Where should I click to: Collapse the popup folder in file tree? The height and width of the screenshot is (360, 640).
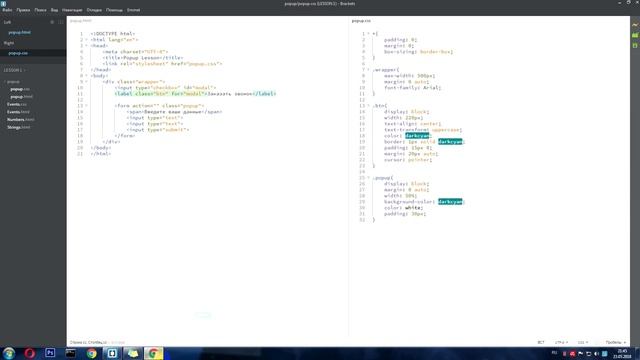click(11, 82)
